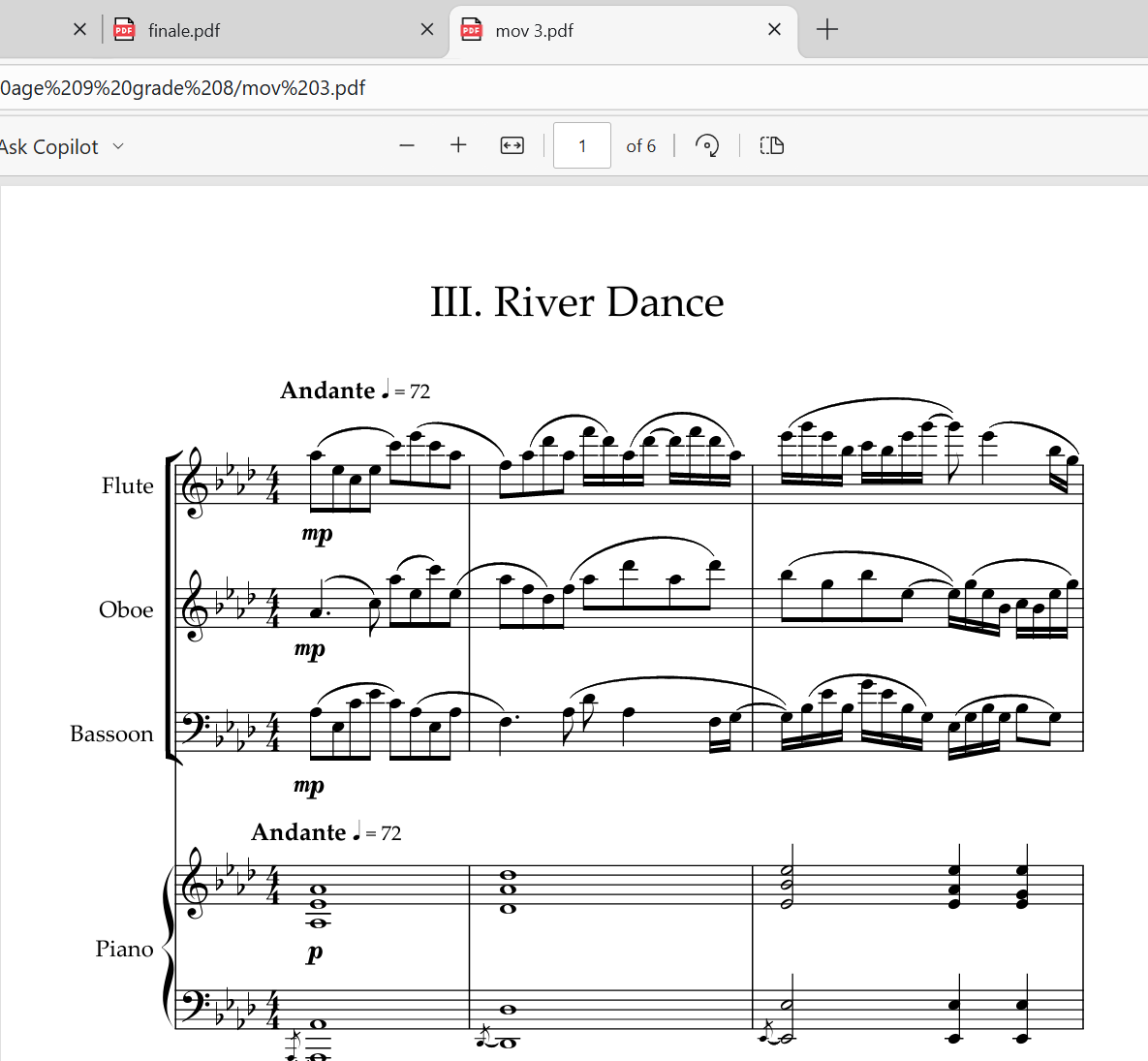Image resolution: width=1148 pixels, height=1061 pixels.
Task: Rotate the PDF page
Action: point(706,145)
